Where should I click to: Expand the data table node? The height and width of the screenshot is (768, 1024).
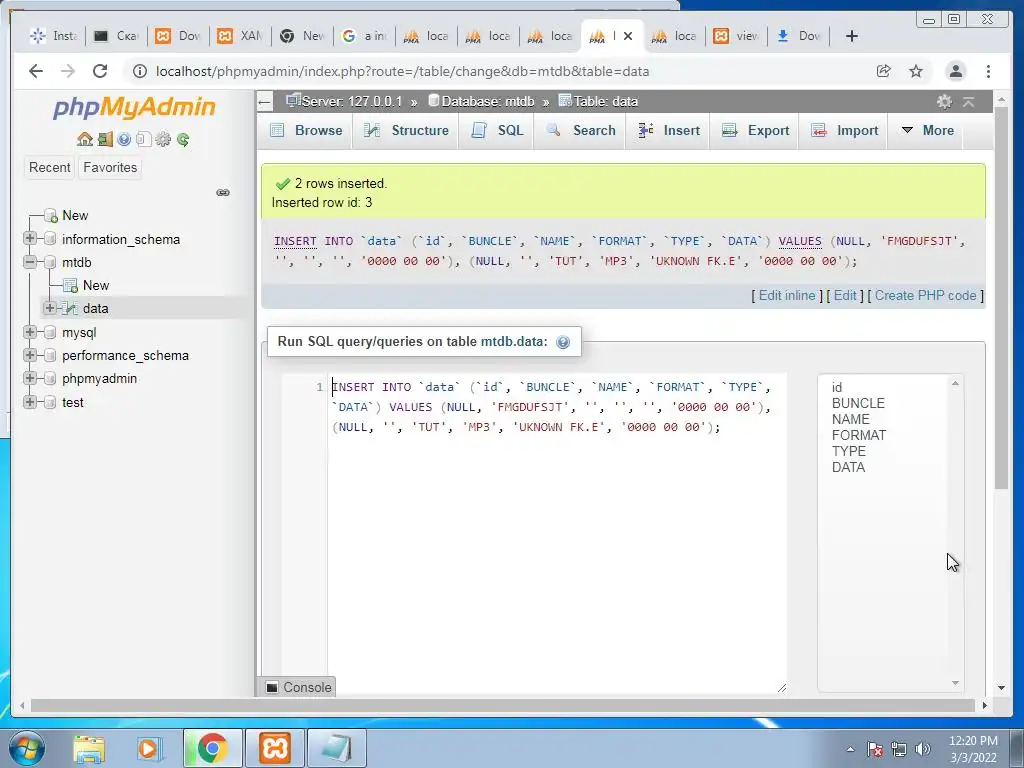click(50, 308)
